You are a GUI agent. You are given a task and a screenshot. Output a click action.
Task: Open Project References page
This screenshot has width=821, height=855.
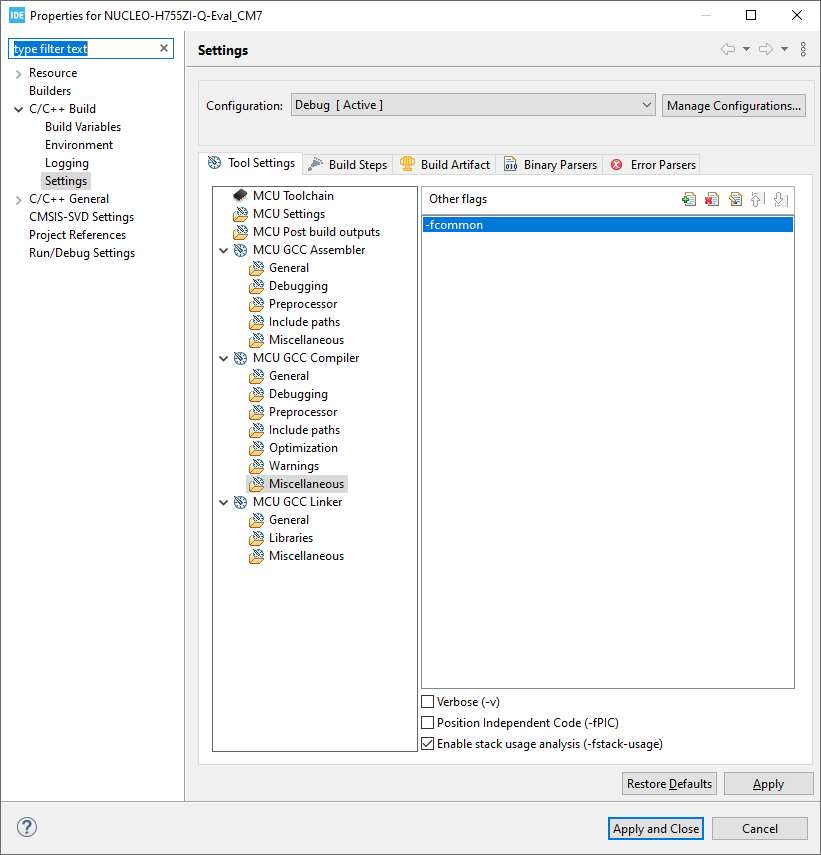click(77, 234)
